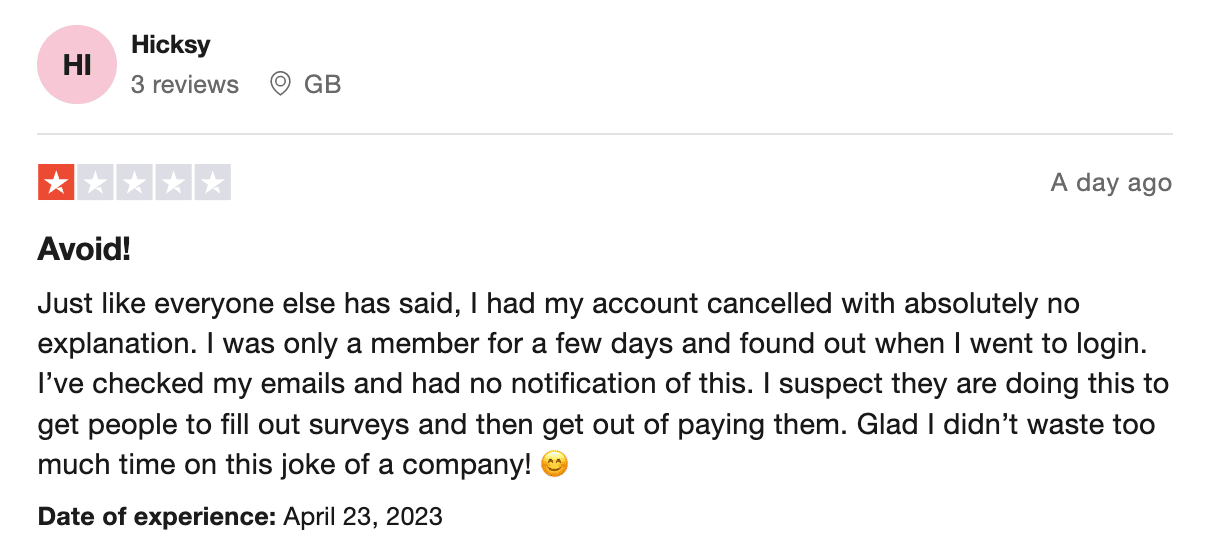
Task: Click the third grey star
Action: (134, 183)
